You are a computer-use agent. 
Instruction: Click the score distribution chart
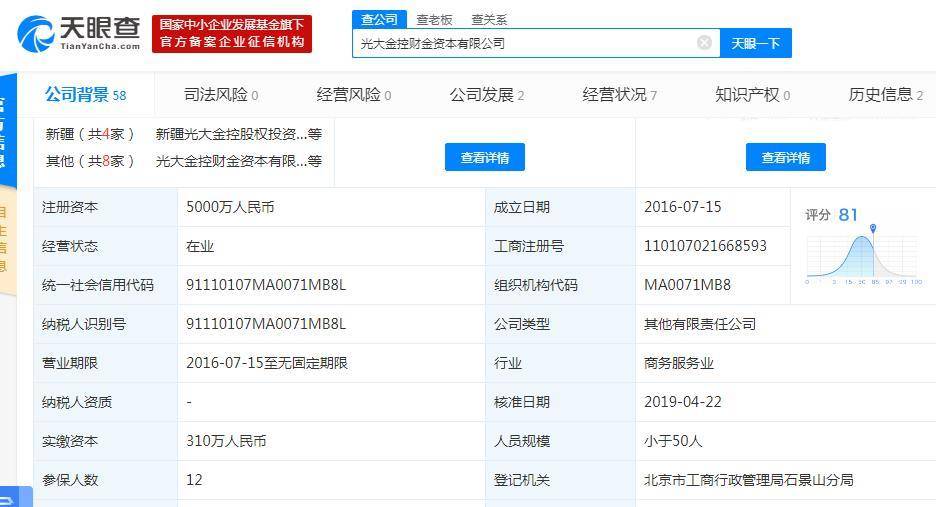863,256
